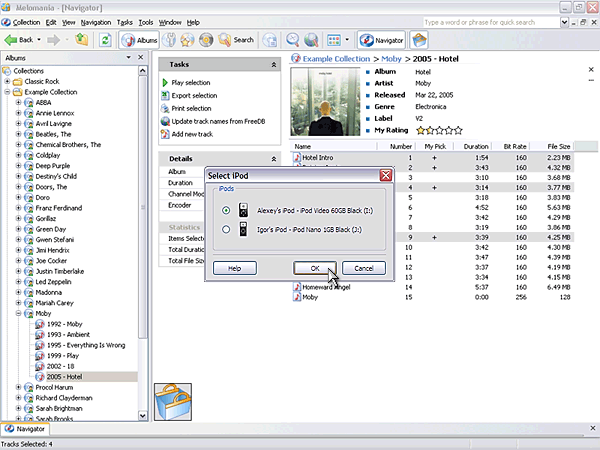Click the quick search input field
Screen dimensions: 600x450
pos(491,22)
